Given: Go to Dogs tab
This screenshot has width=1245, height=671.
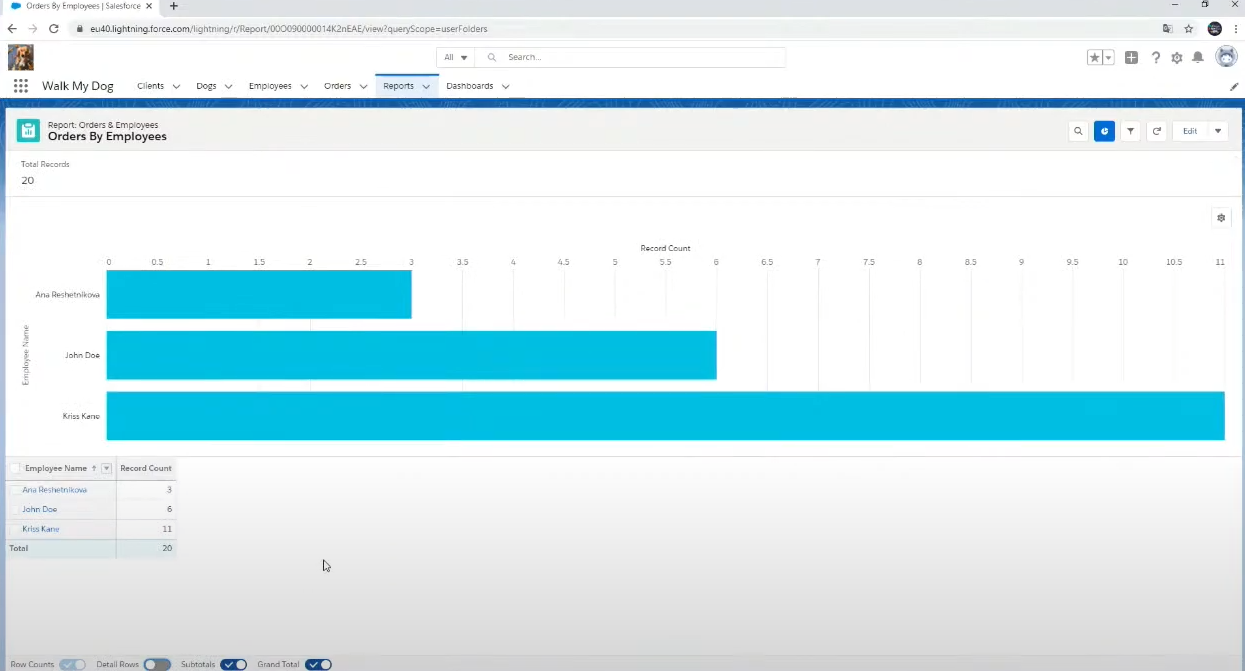Looking at the screenshot, I should 206,86.
